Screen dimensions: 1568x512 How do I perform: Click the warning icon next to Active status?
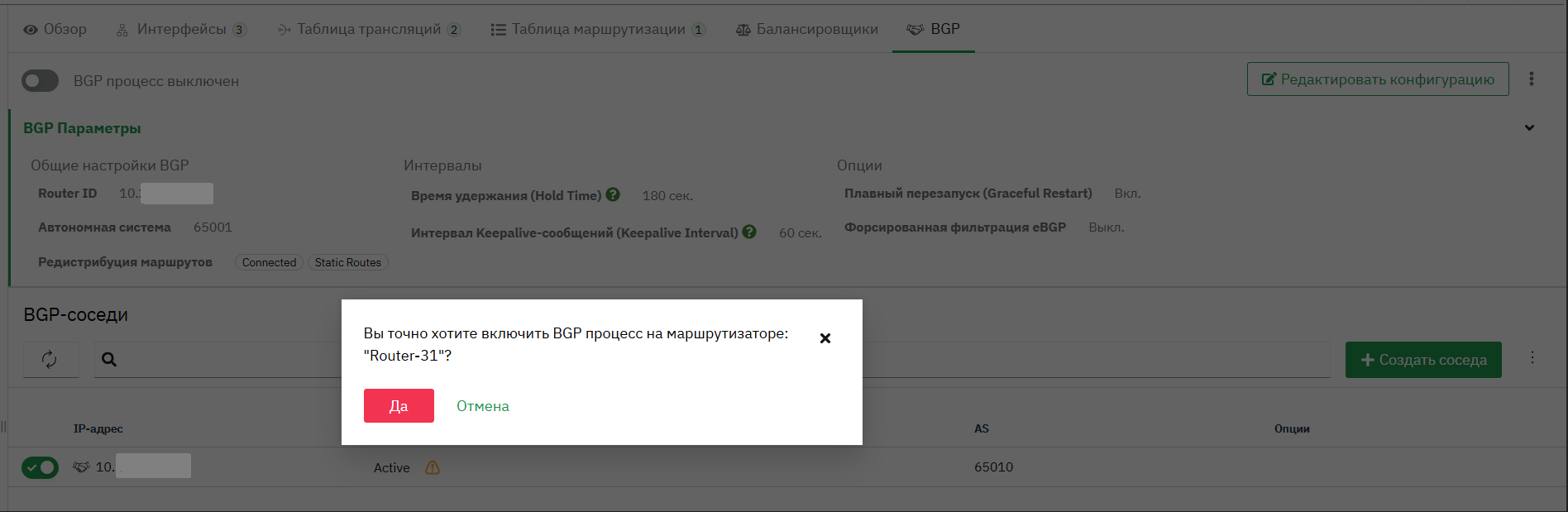point(433,467)
